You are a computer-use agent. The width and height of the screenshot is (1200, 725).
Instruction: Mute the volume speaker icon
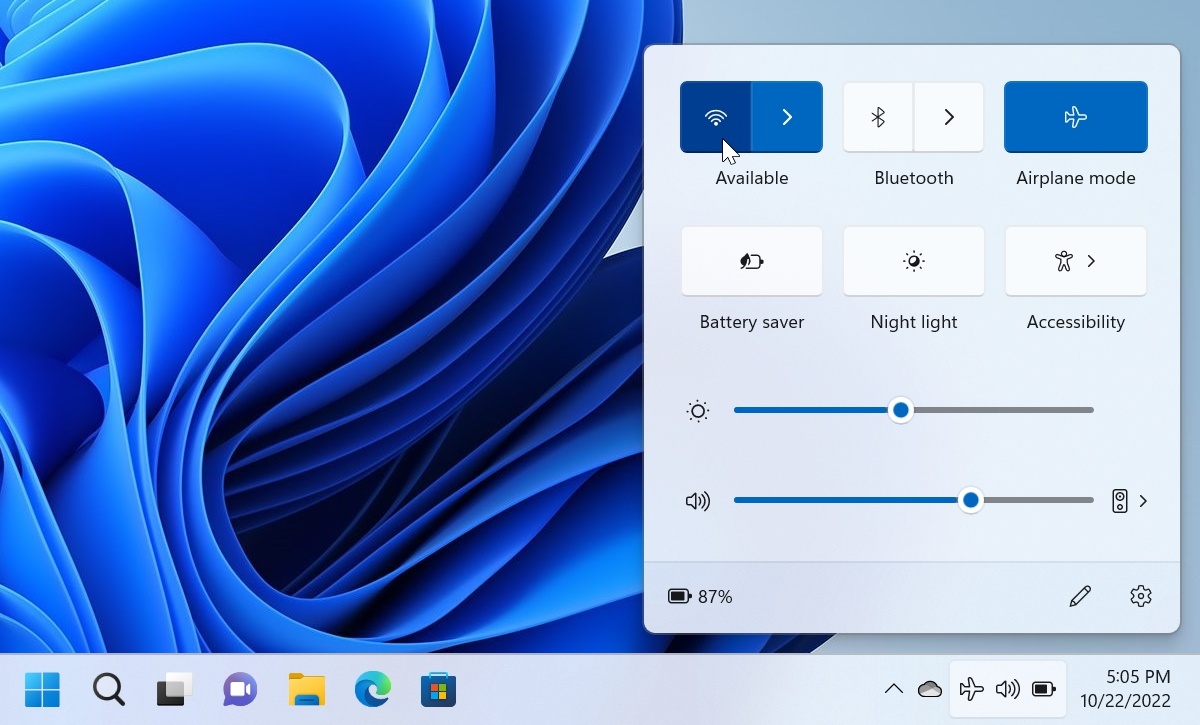click(698, 501)
